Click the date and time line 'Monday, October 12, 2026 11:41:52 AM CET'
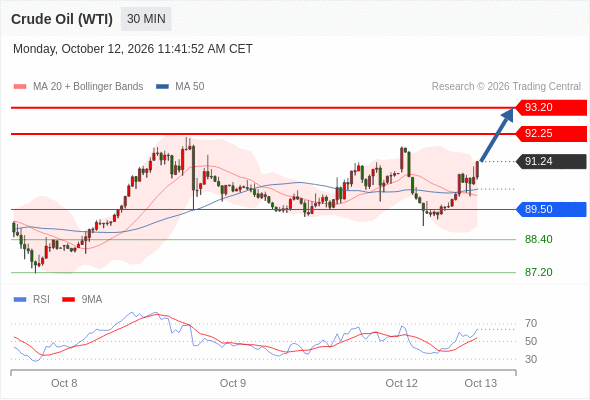This screenshot has height=400, width=590. (x=133, y=49)
